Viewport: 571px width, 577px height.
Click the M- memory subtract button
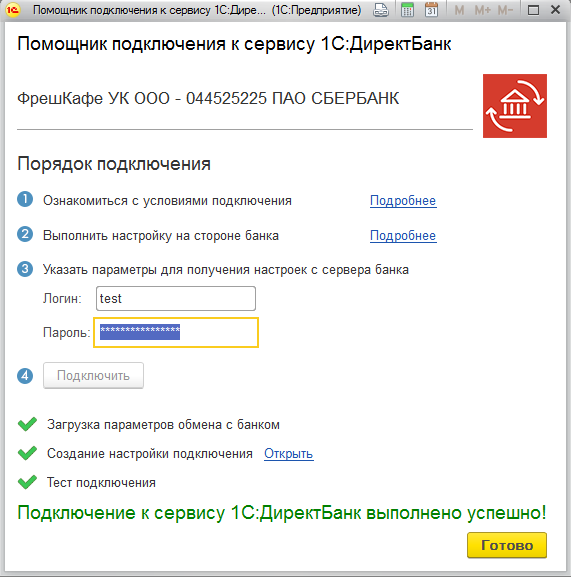point(505,10)
